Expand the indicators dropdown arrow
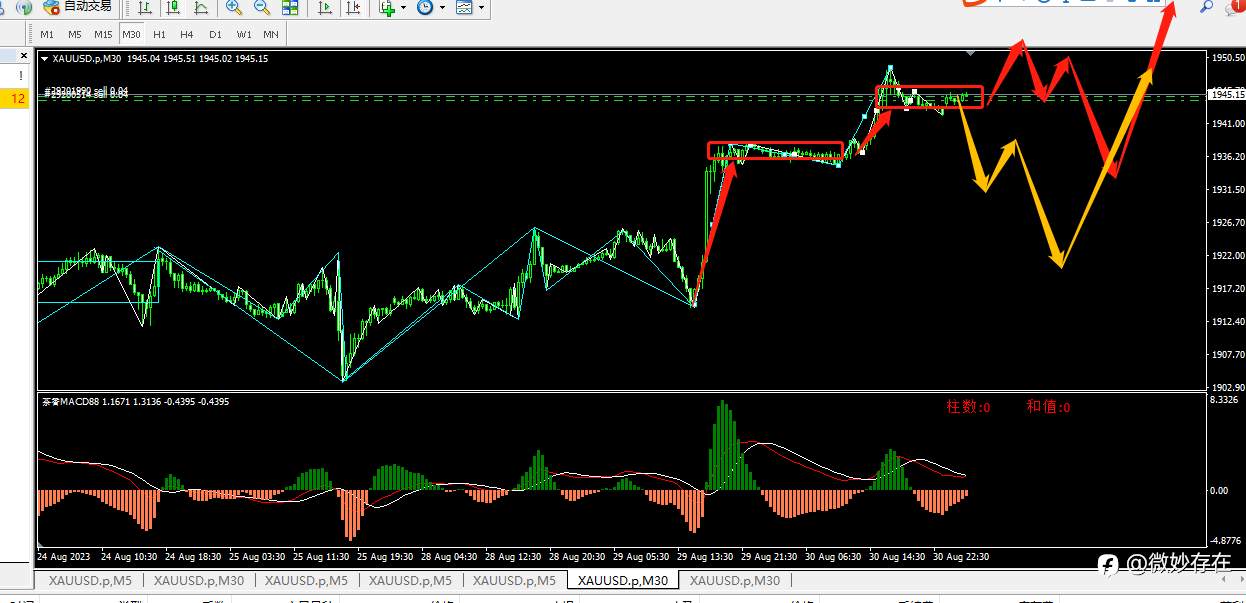Image resolution: width=1246 pixels, height=603 pixels. click(x=404, y=8)
